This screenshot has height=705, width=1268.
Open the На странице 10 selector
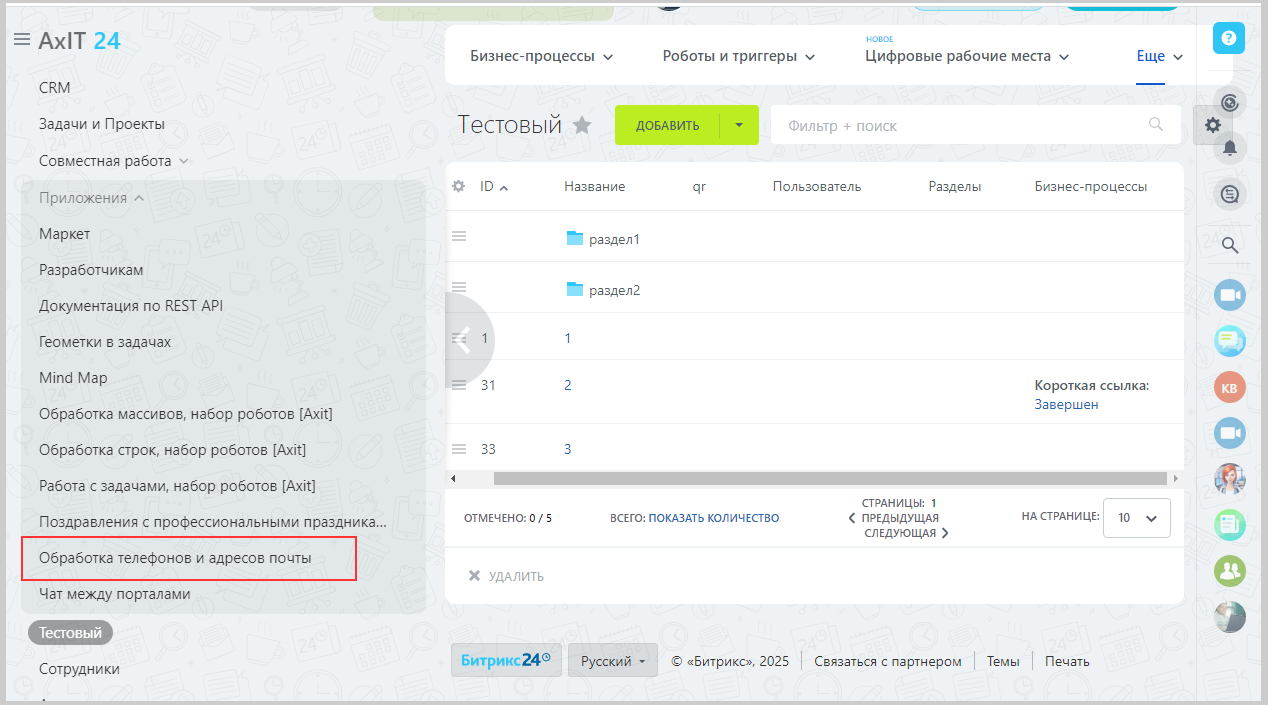tap(1137, 518)
